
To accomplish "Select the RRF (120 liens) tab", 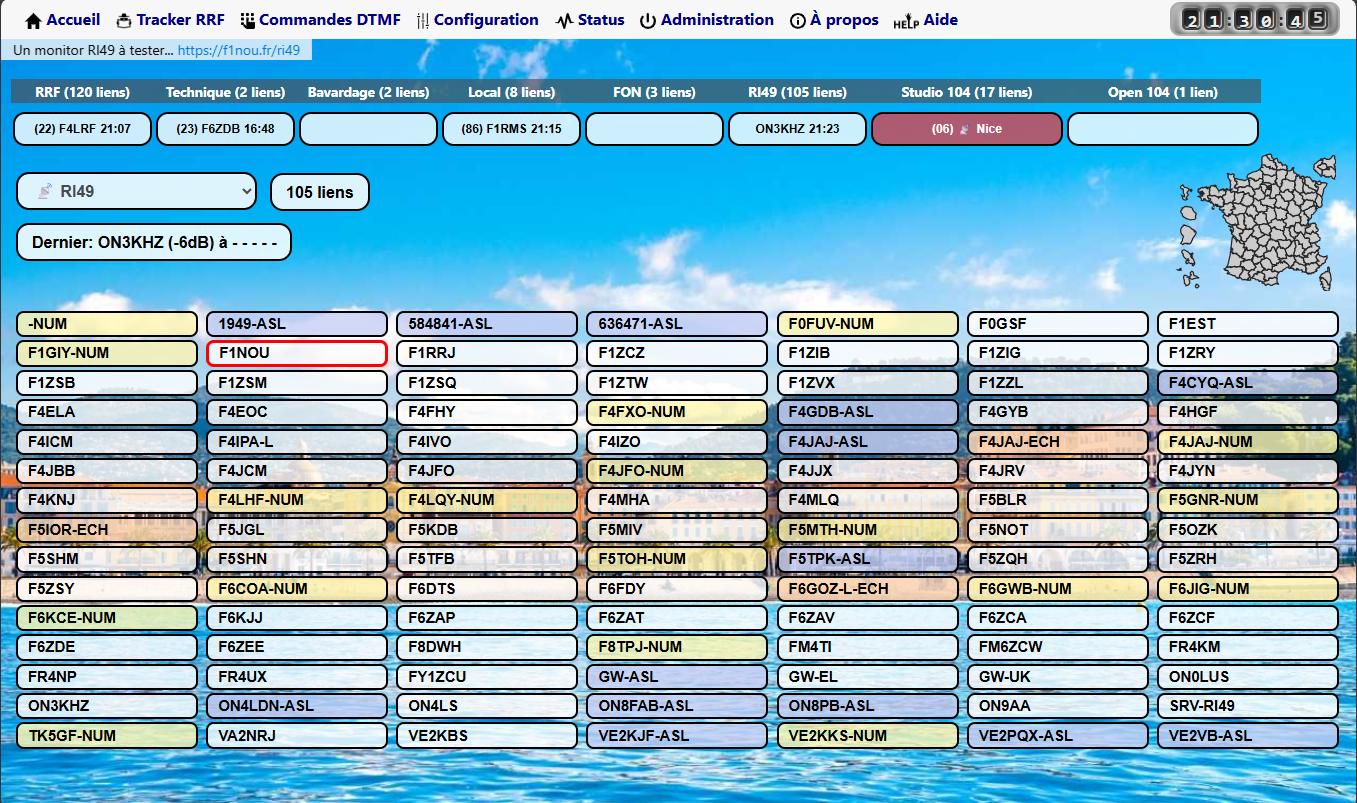I will (x=82, y=92).
